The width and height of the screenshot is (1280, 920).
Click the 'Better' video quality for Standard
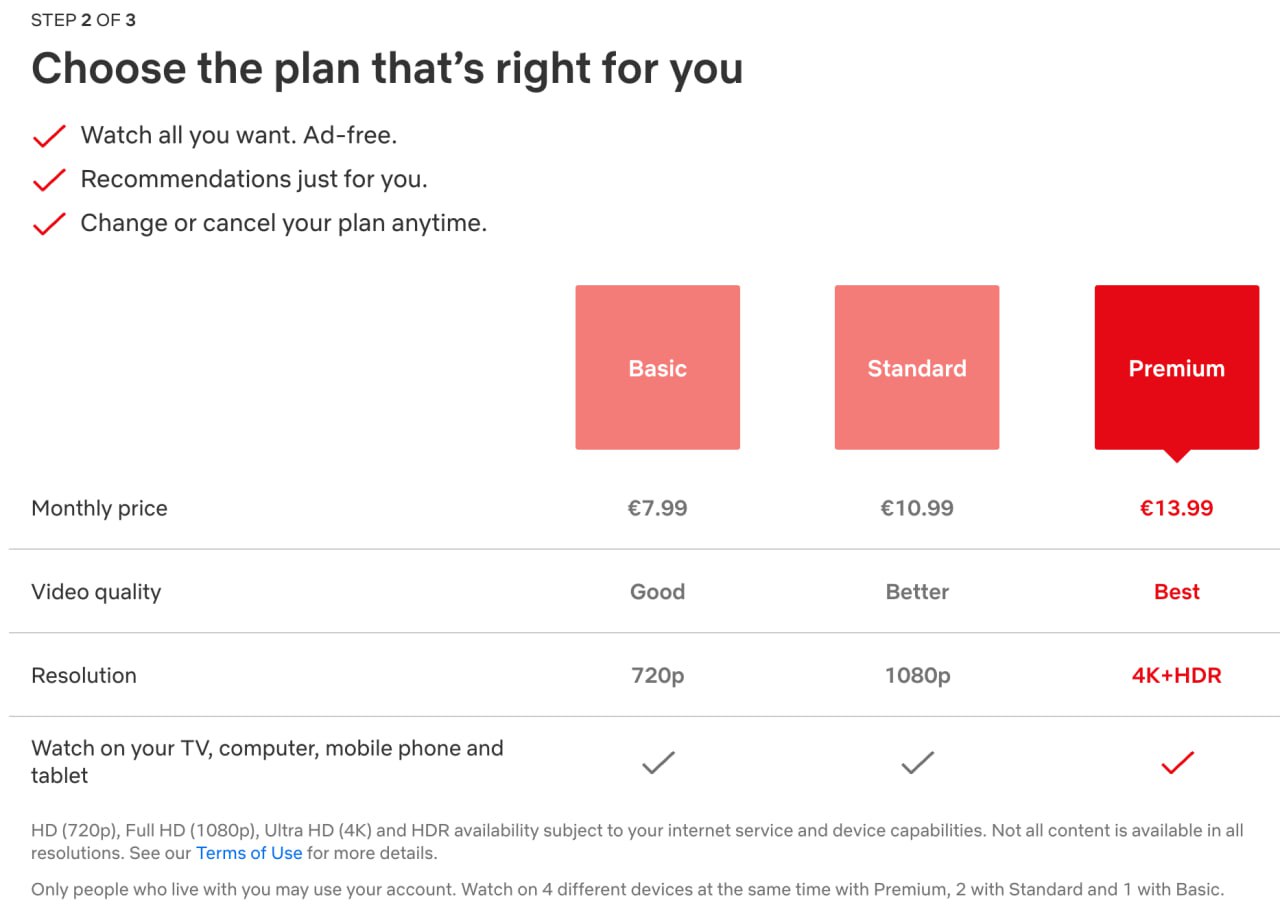click(x=917, y=592)
